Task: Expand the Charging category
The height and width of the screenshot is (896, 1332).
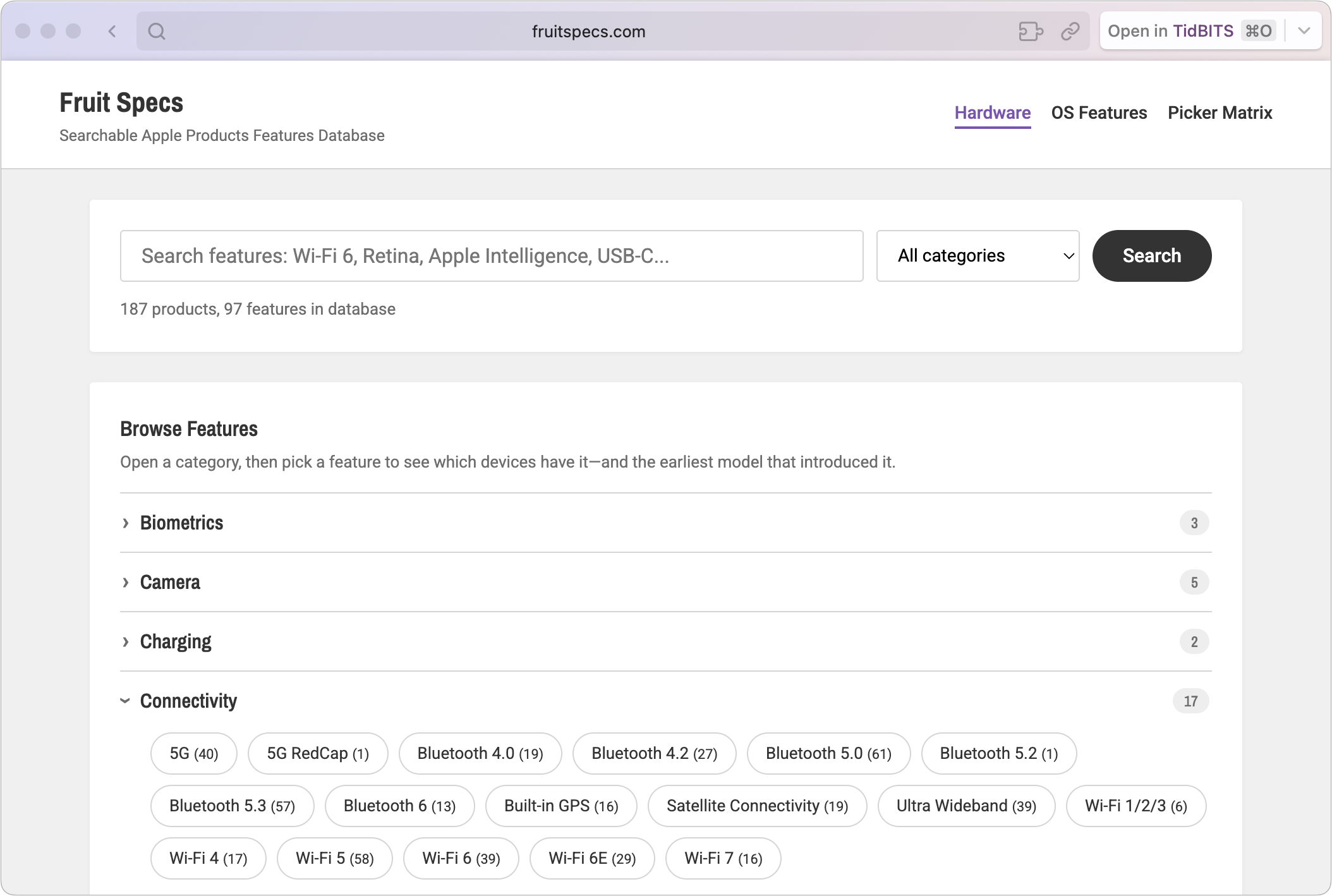Action: 665,642
